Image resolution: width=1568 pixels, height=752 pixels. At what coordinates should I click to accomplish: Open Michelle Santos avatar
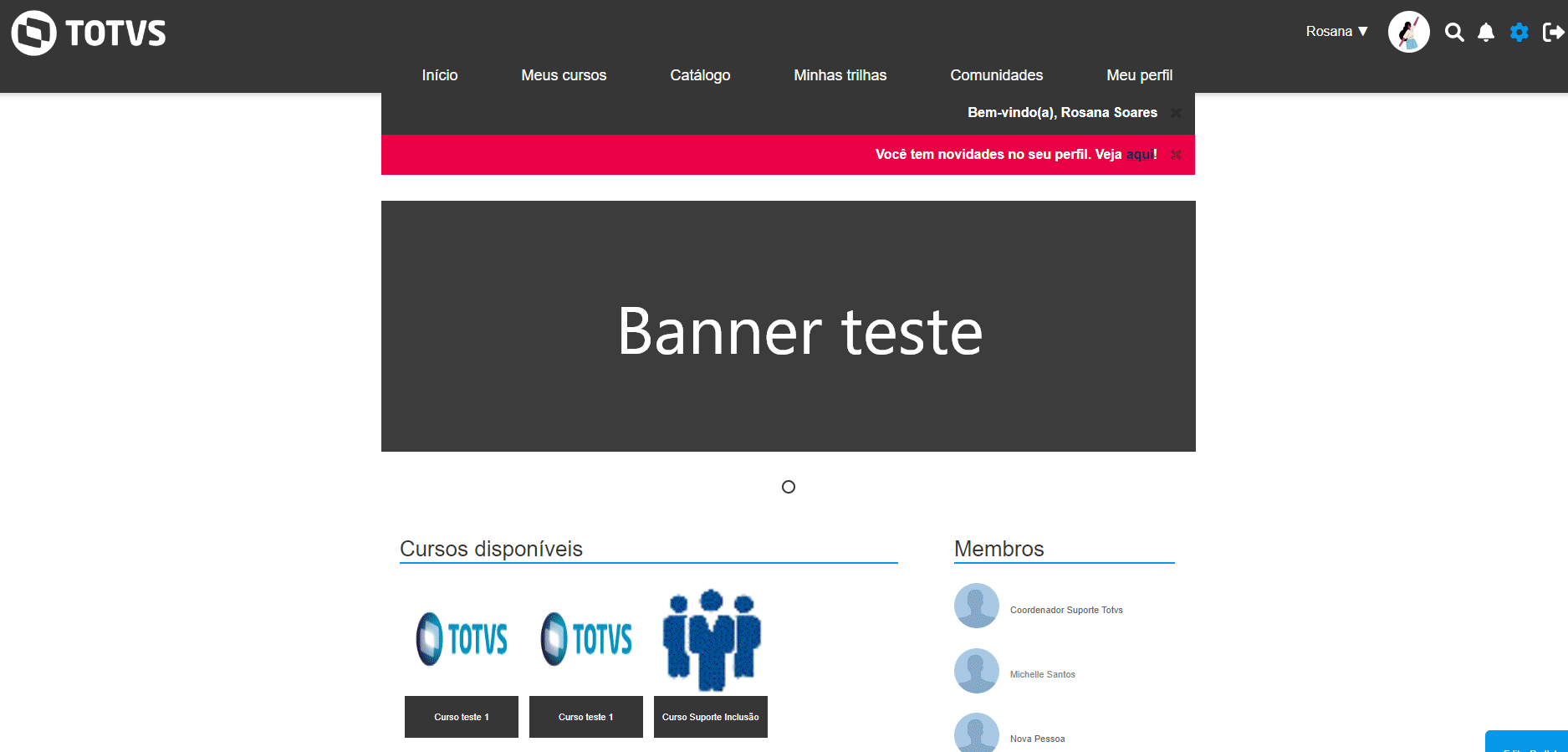click(x=977, y=671)
